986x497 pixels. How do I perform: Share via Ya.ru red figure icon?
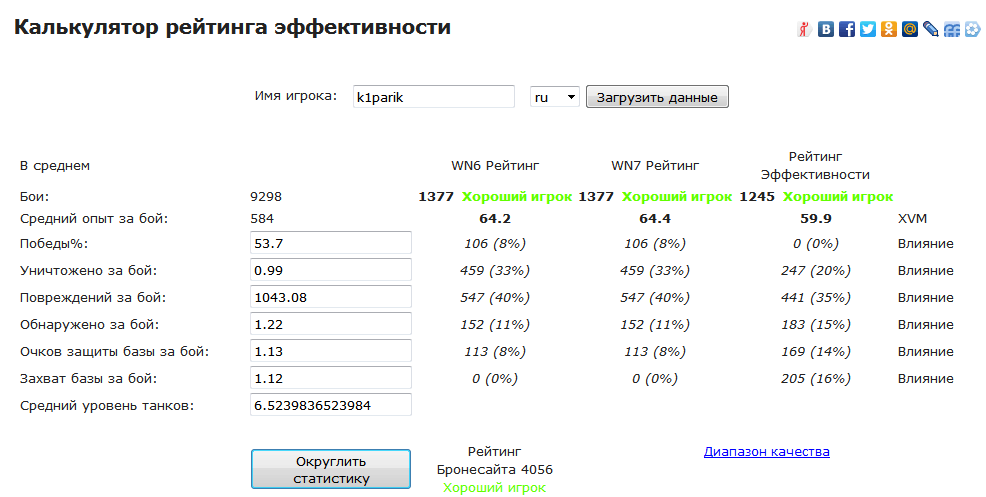(804, 29)
